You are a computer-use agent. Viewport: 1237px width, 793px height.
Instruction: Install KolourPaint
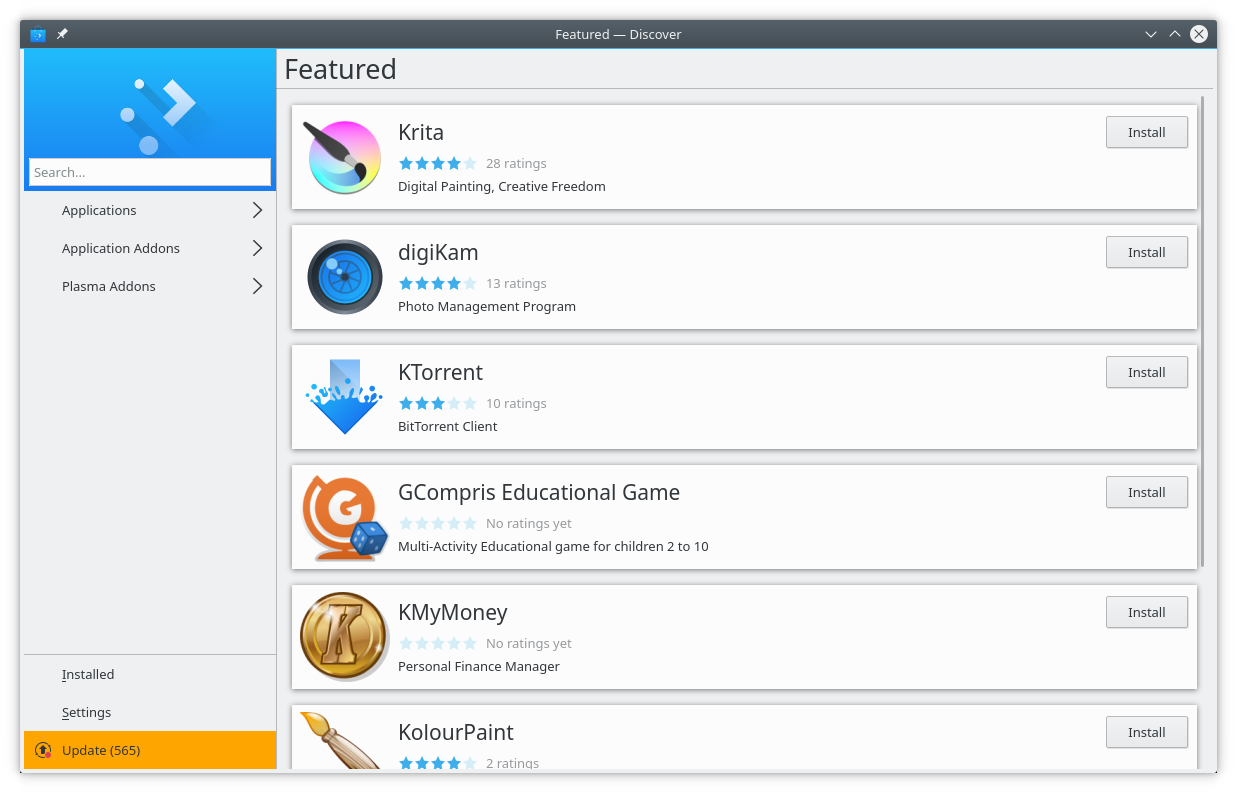[x=1147, y=732]
